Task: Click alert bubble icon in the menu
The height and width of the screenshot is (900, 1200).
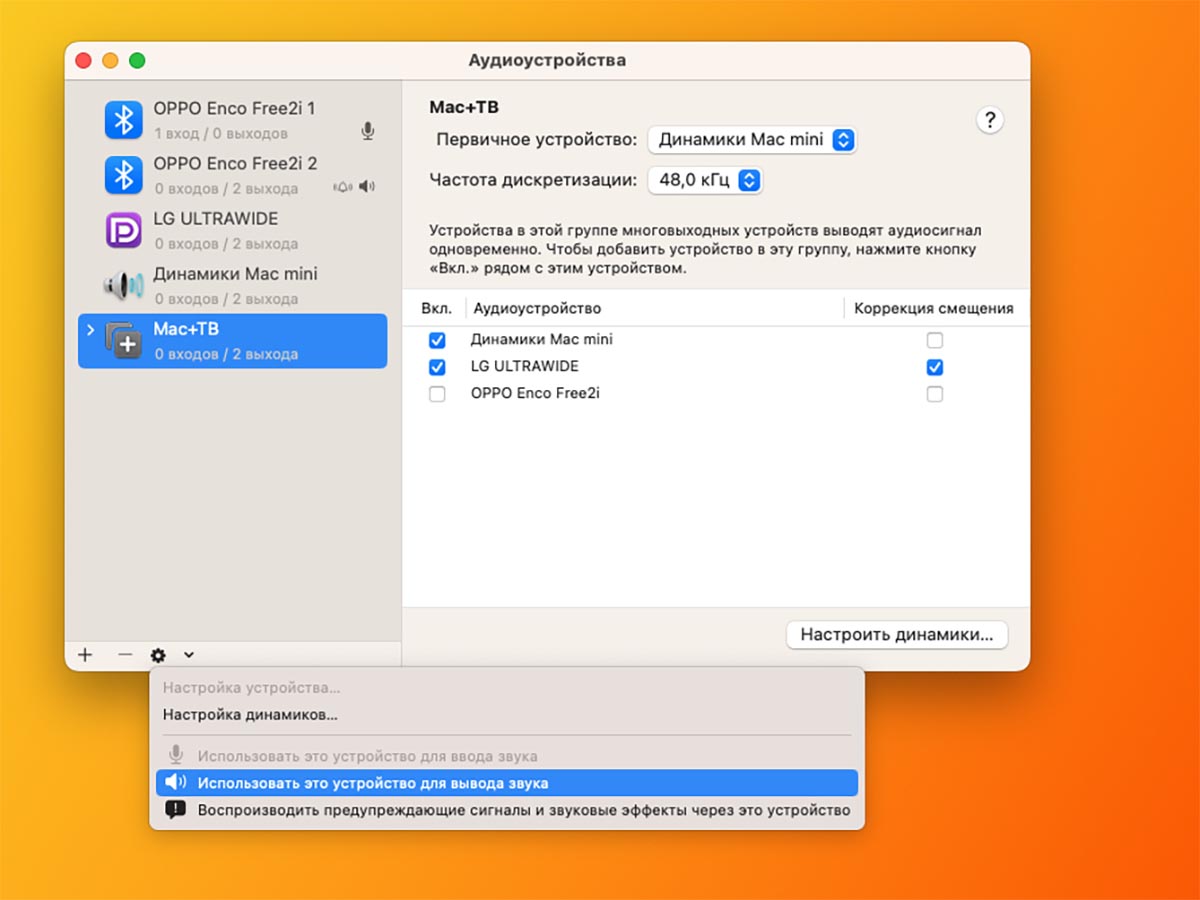Action: 176,810
